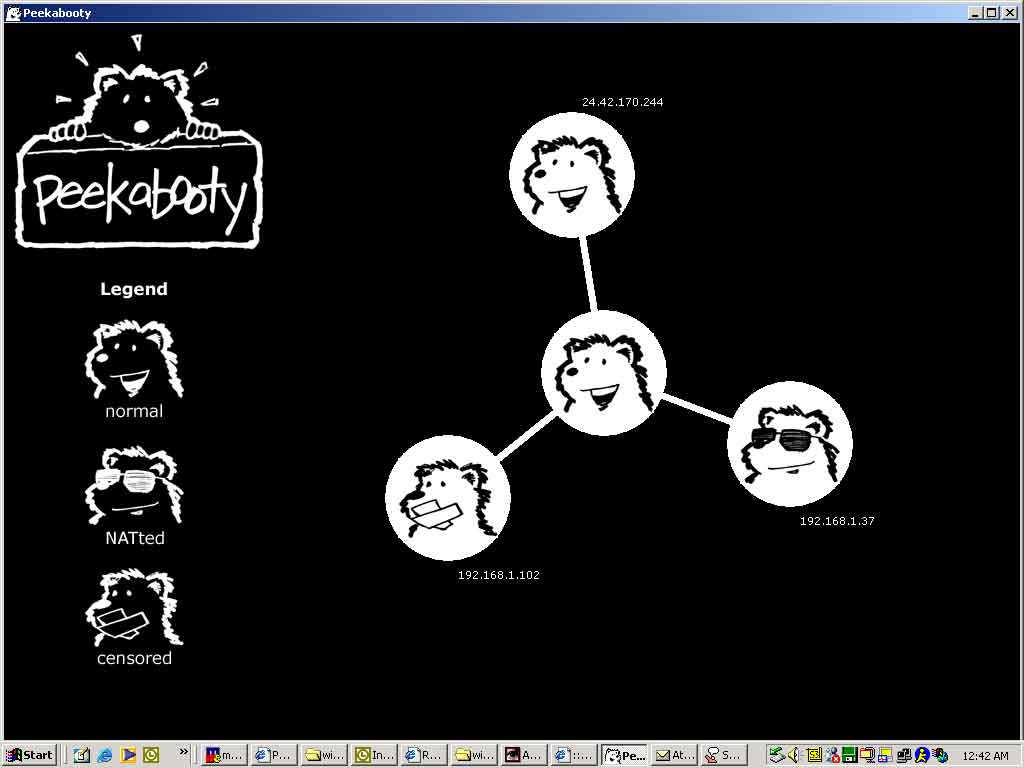The height and width of the screenshot is (768, 1024).
Task: Open the Peekabooty title bar system icon
Action: point(13,12)
